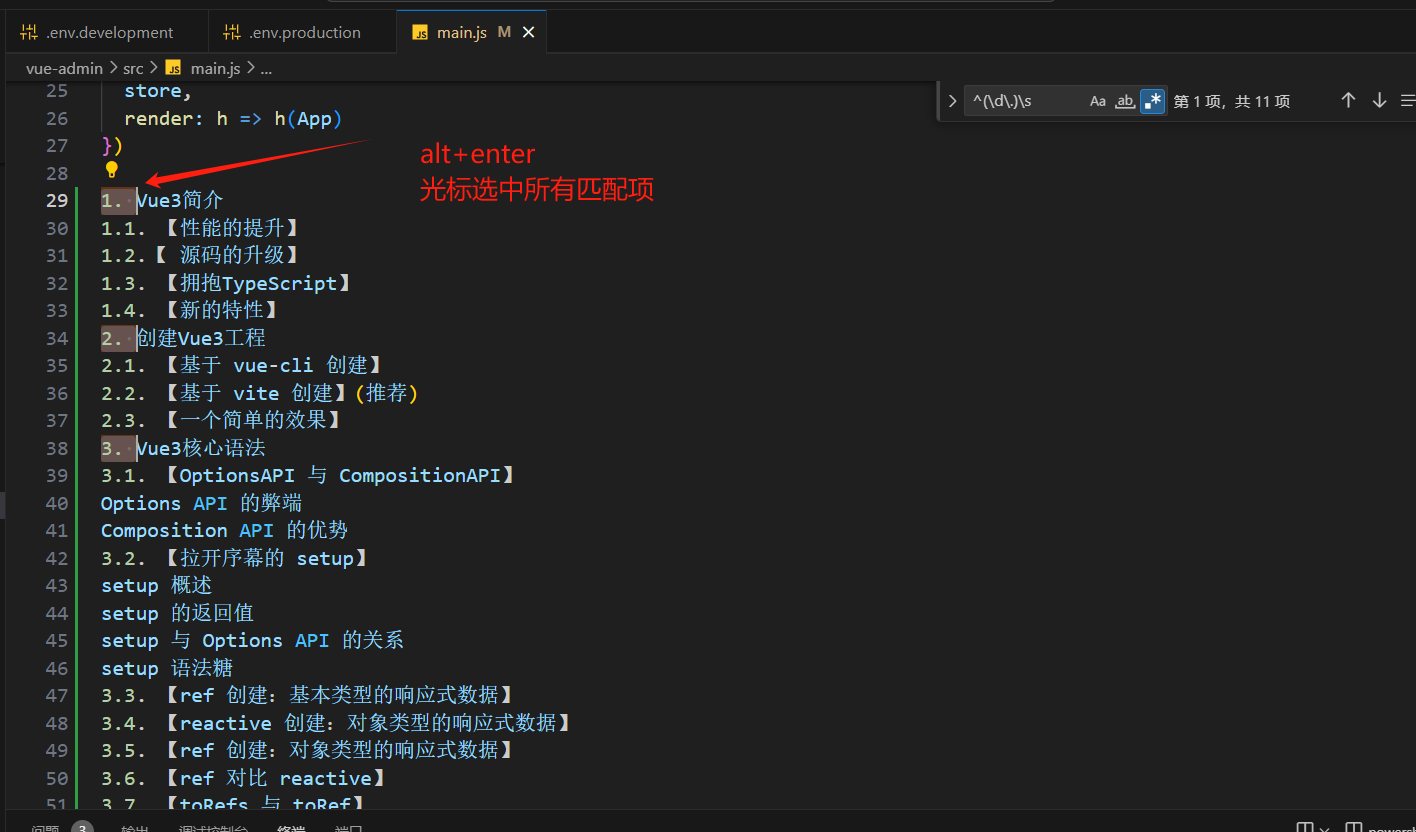Click match count text '第 1 项, 共 11 项'

[x=1232, y=101]
